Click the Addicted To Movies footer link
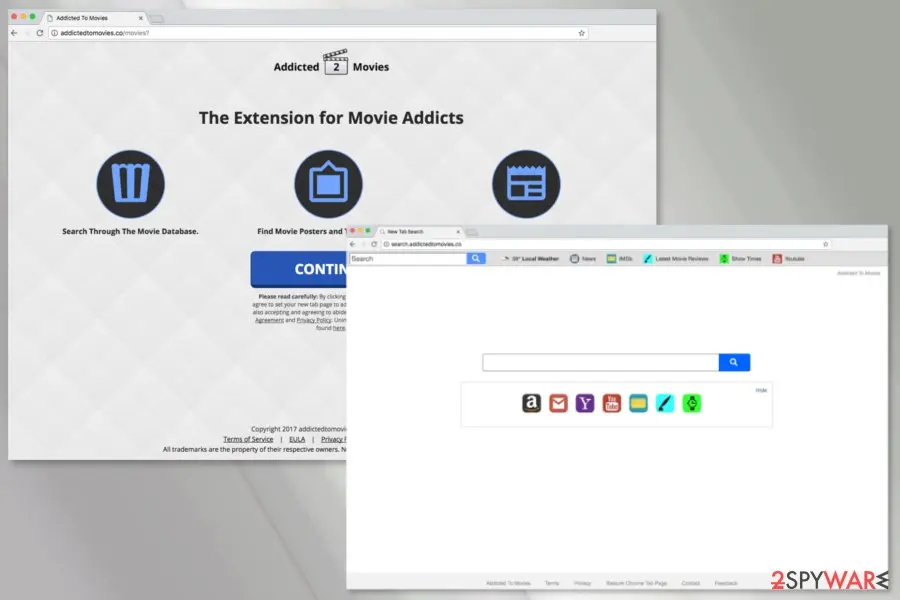Viewport: 900px width, 600px height. pos(508,583)
